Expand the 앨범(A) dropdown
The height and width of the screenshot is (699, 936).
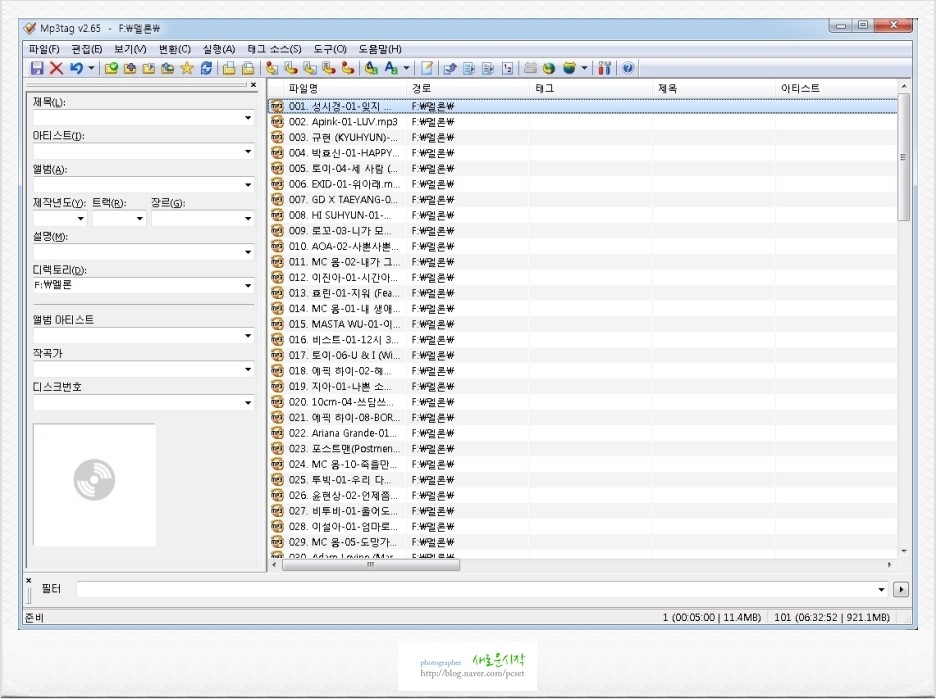248,185
